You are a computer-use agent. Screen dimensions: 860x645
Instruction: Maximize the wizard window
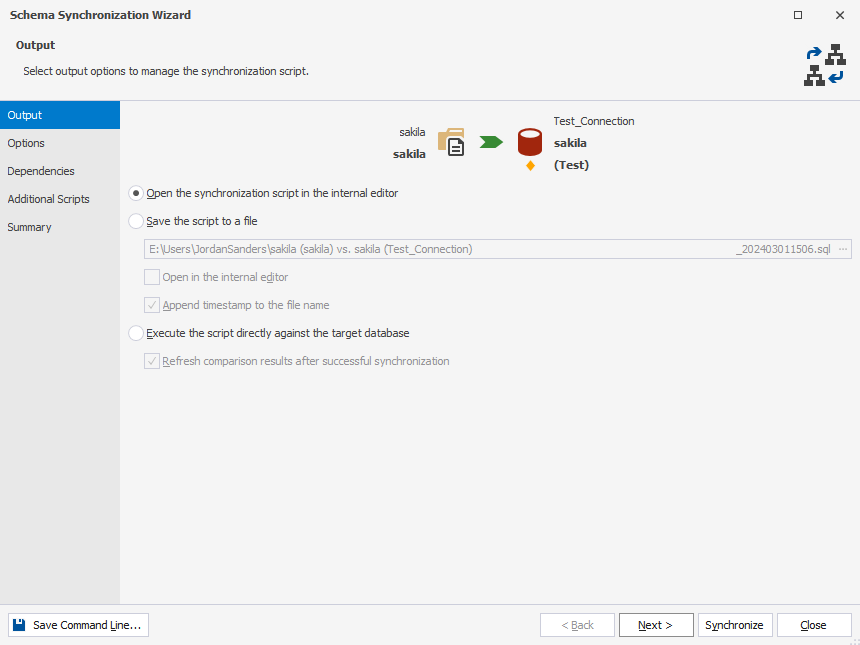point(798,15)
